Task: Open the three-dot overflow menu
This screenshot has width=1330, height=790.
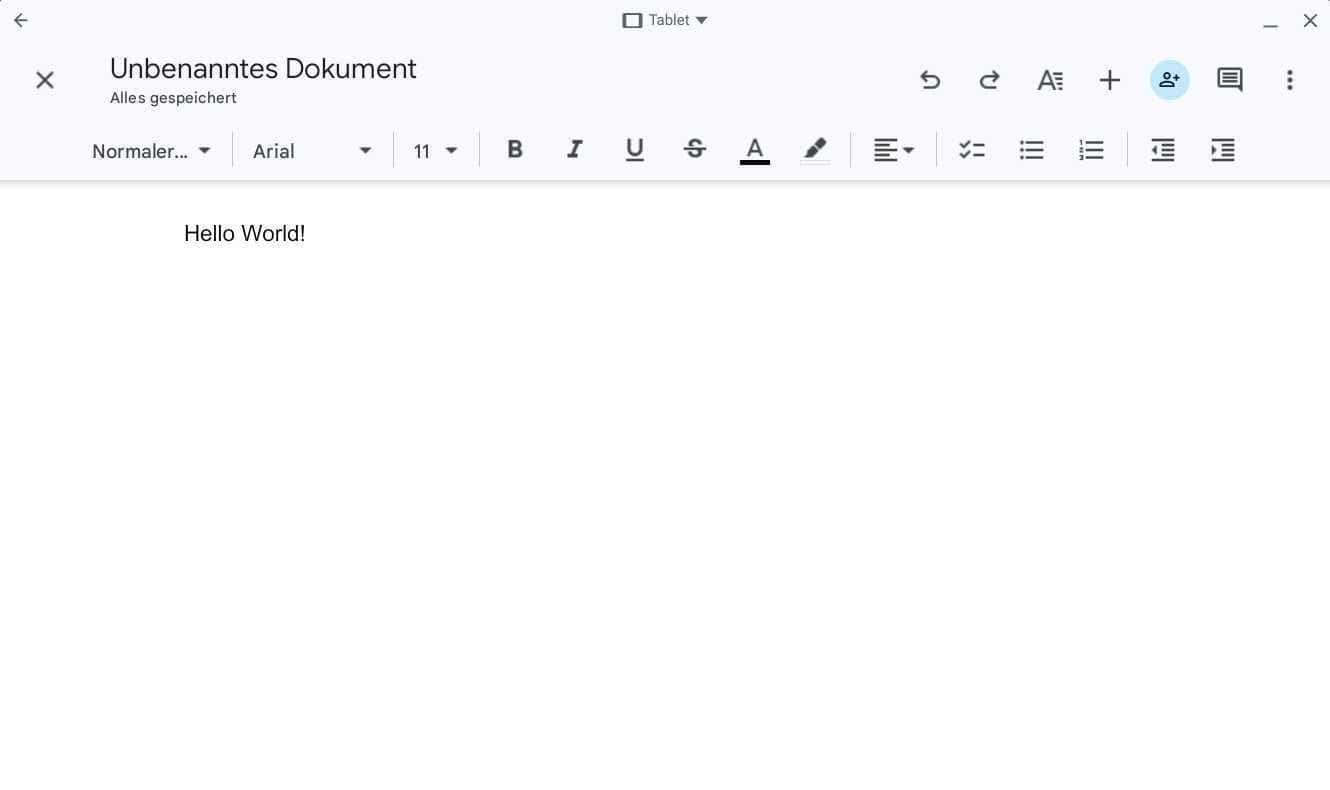Action: (x=1290, y=80)
